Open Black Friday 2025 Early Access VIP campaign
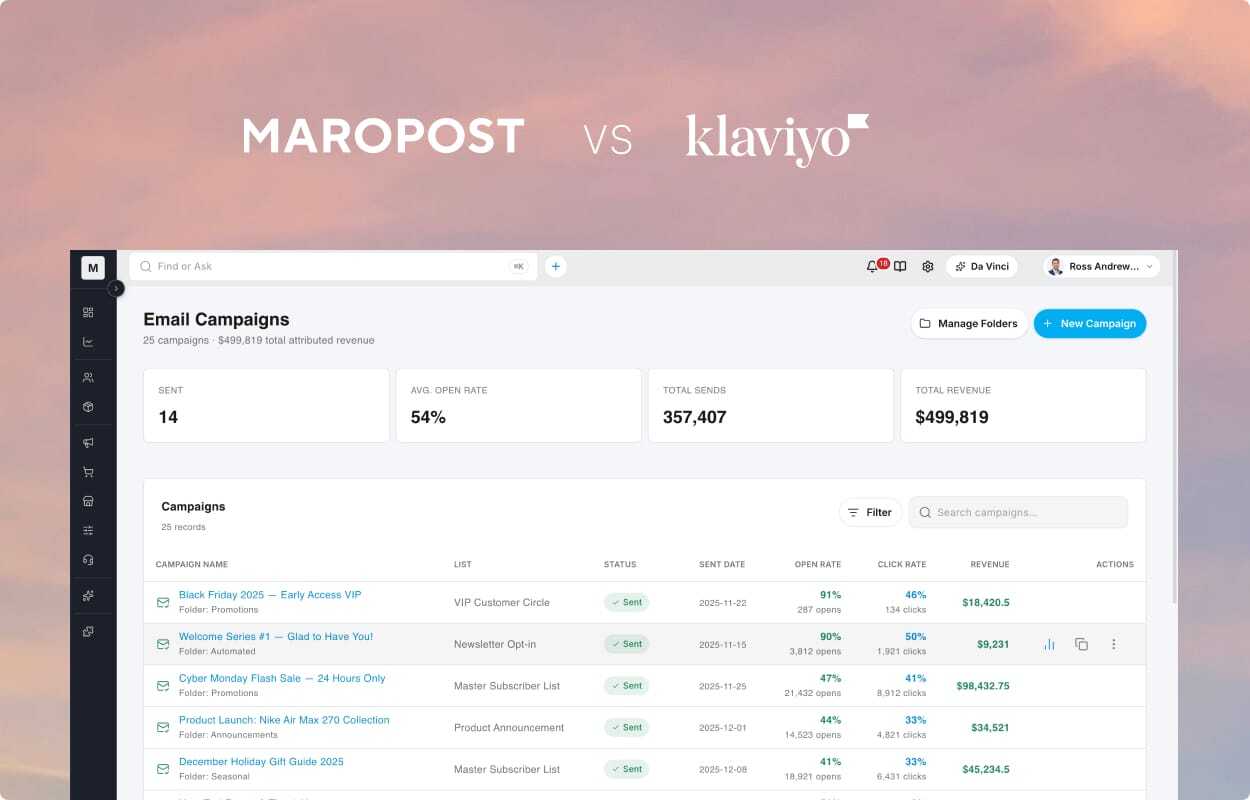This screenshot has width=1250, height=800. [270, 594]
